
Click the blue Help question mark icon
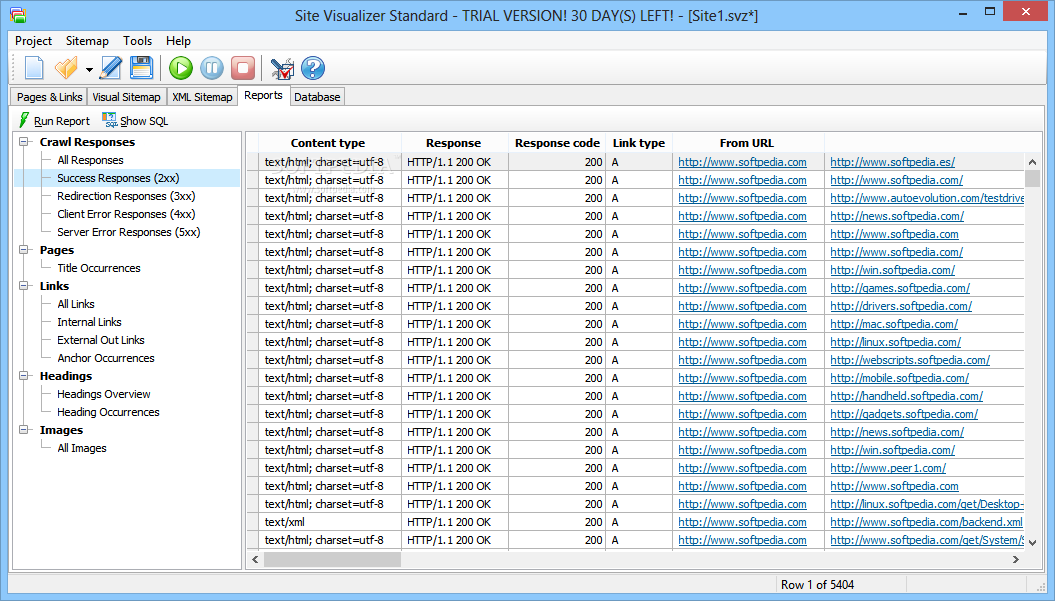[313, 68]
